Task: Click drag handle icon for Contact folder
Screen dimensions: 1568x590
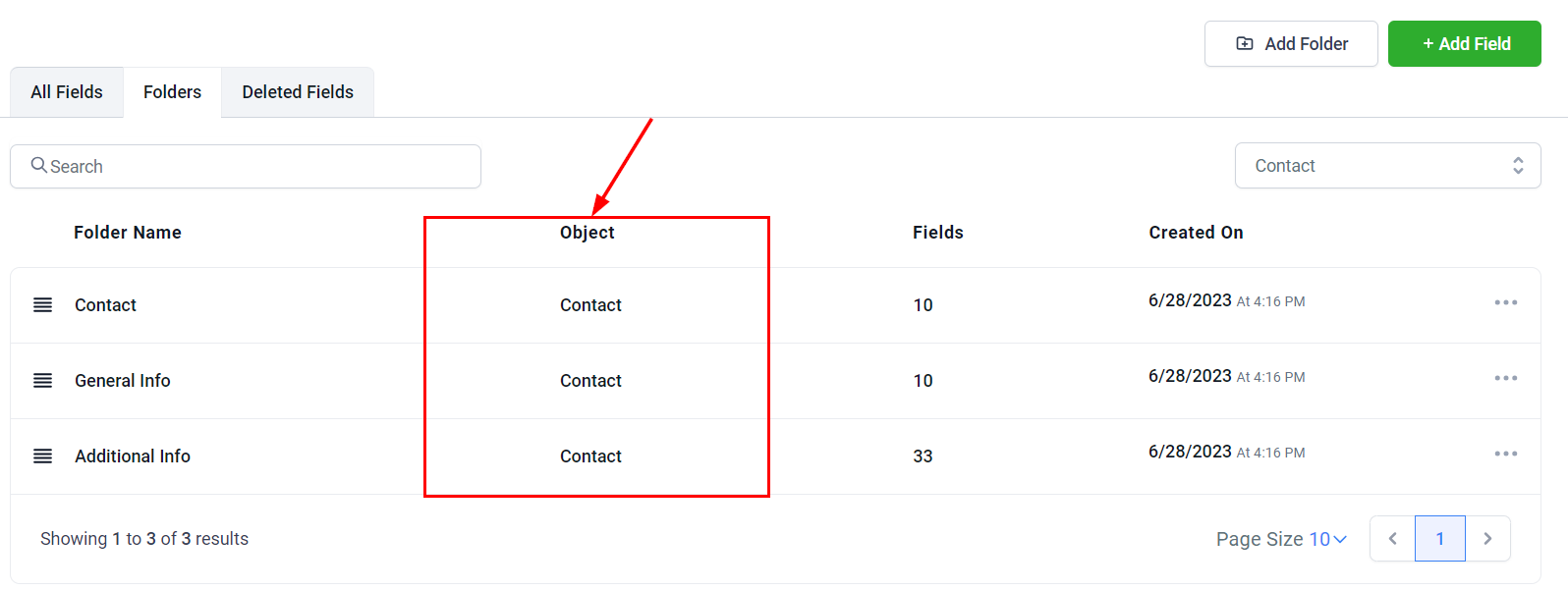Action: pos(43,305)
